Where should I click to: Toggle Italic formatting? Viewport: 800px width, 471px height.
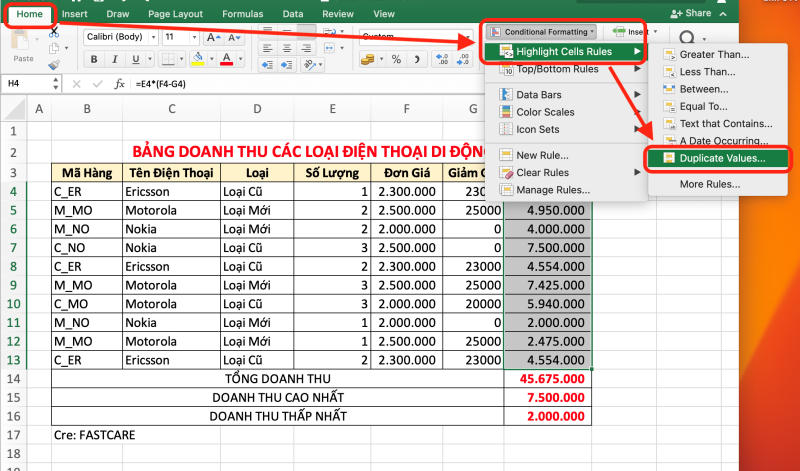click(115, 59)
